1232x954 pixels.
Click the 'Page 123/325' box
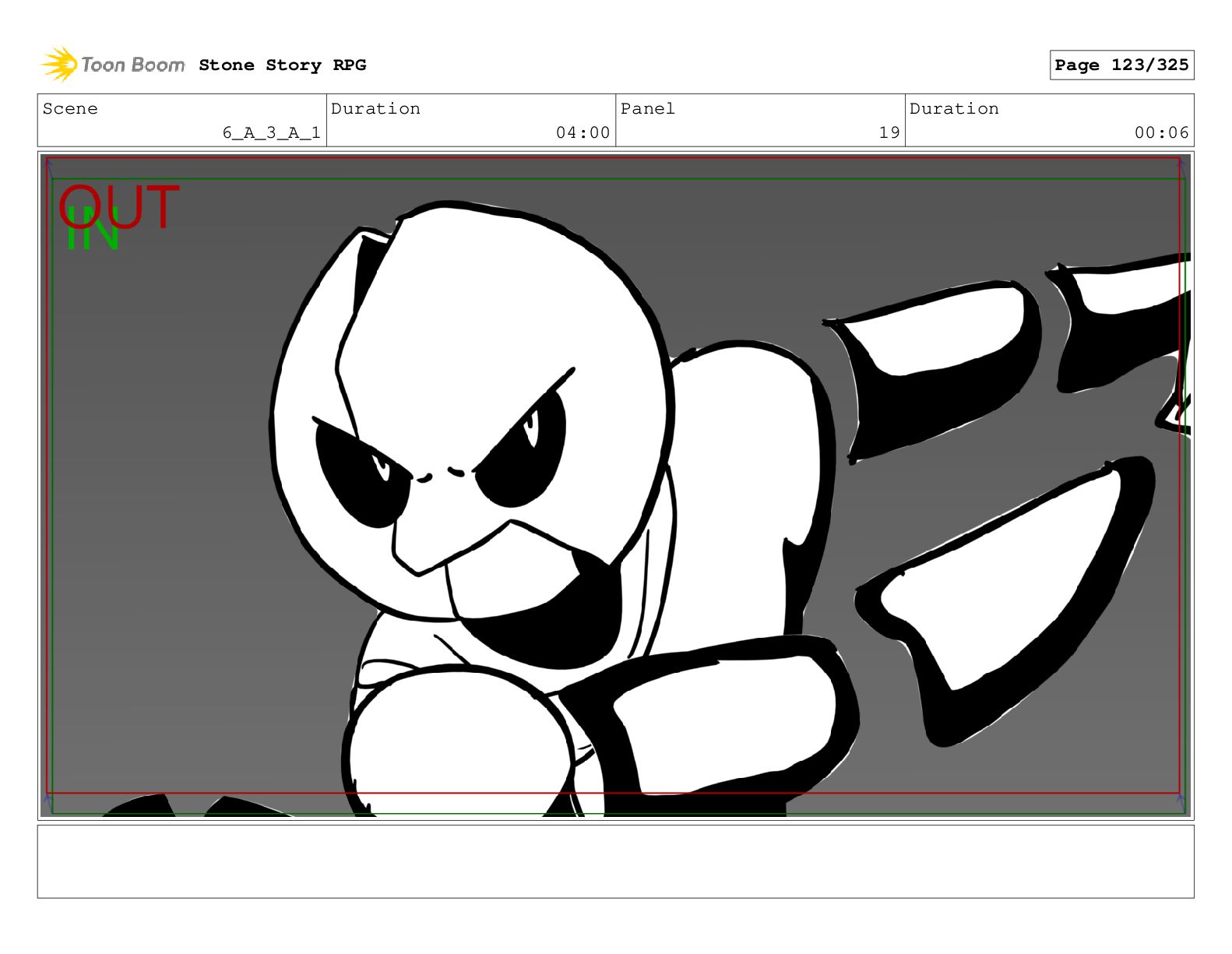click(x=1121, y=65)
